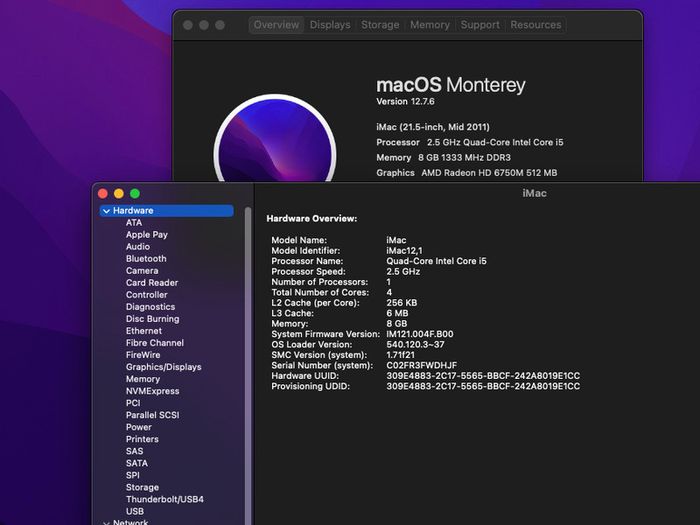
Task: Select Camera in the sidebar
Action: [142, 271]
